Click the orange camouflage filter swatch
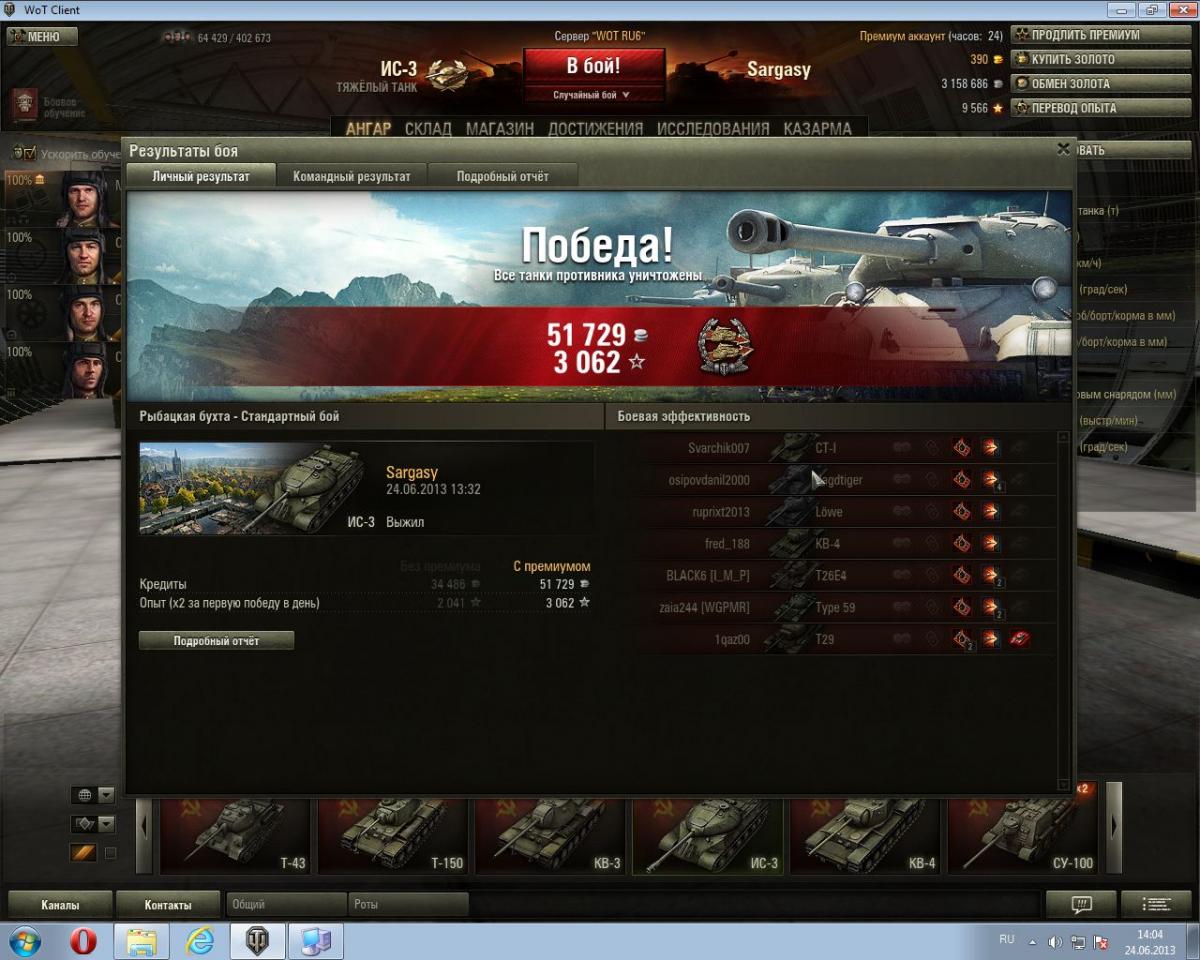1200x960 pixels. tap(82, 853)
